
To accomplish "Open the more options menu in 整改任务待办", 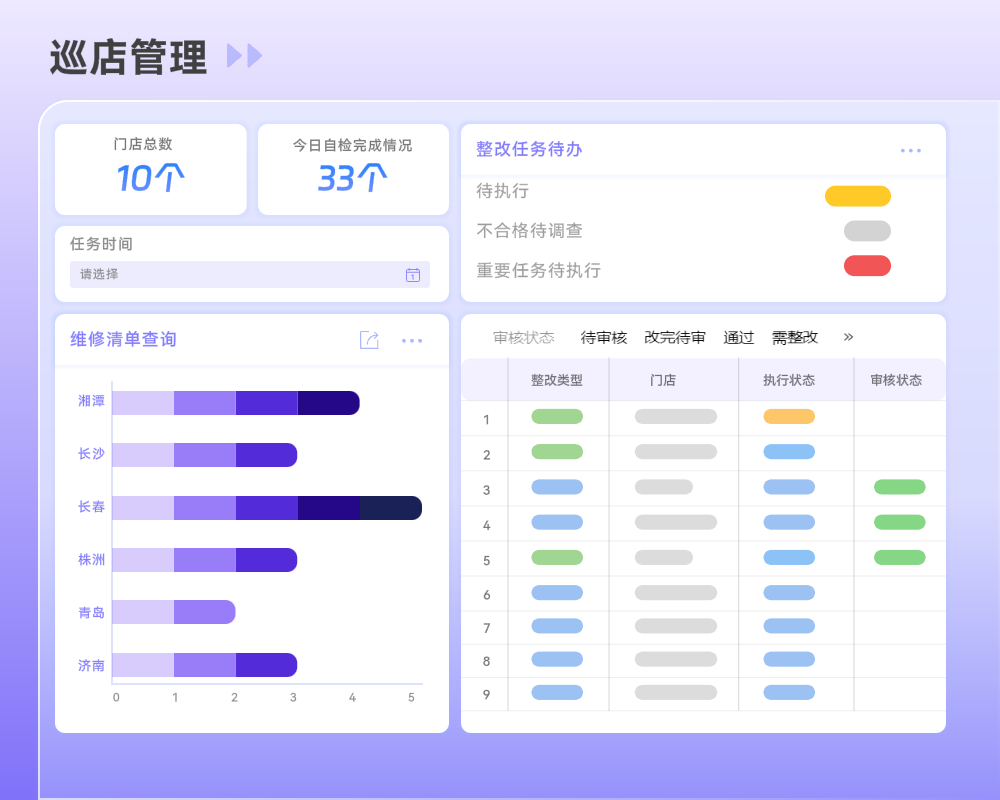I will (910, 150).
